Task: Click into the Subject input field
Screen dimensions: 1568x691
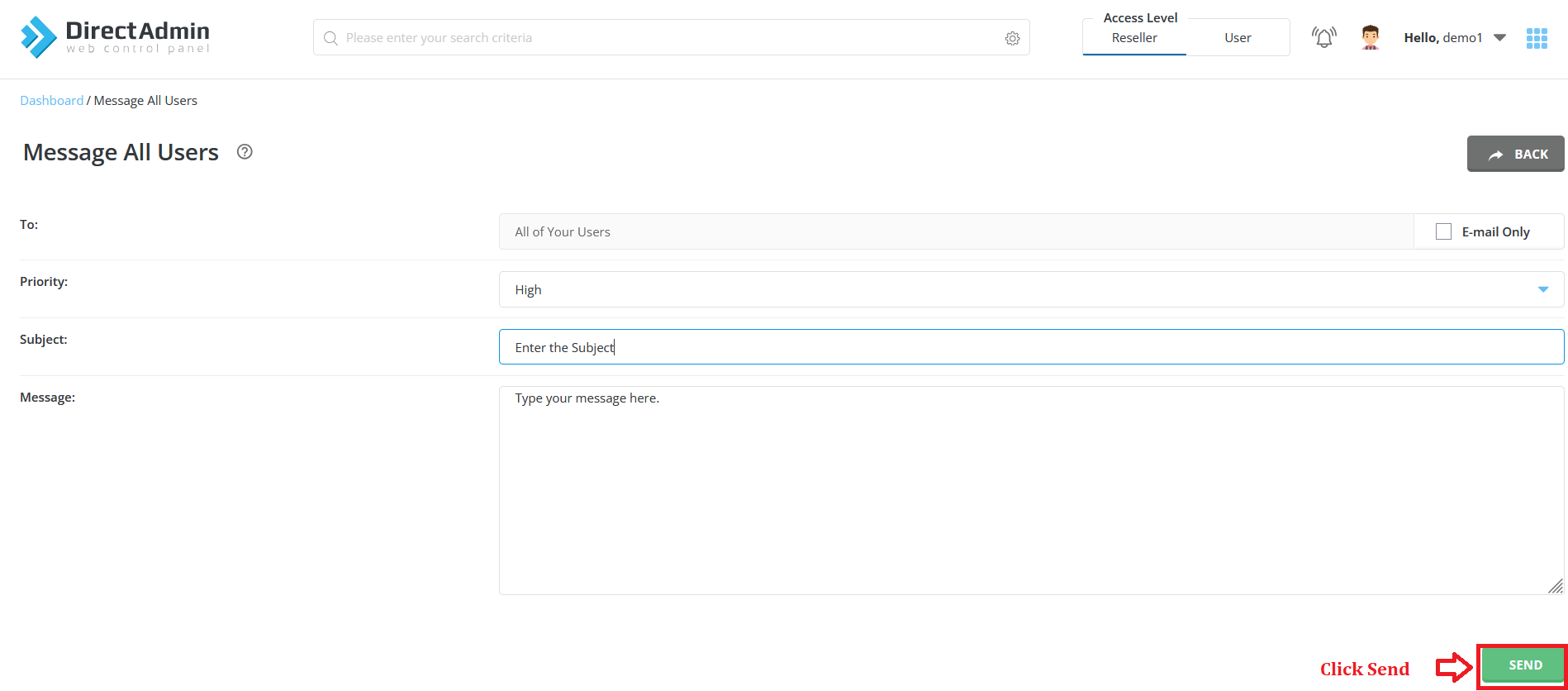Action: [1031, 347]
